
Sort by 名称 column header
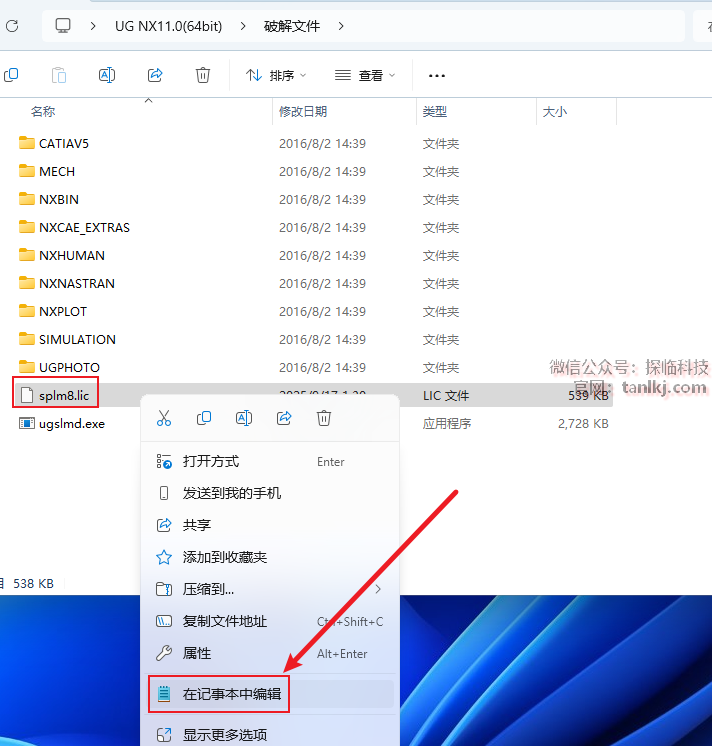(43, 111)
